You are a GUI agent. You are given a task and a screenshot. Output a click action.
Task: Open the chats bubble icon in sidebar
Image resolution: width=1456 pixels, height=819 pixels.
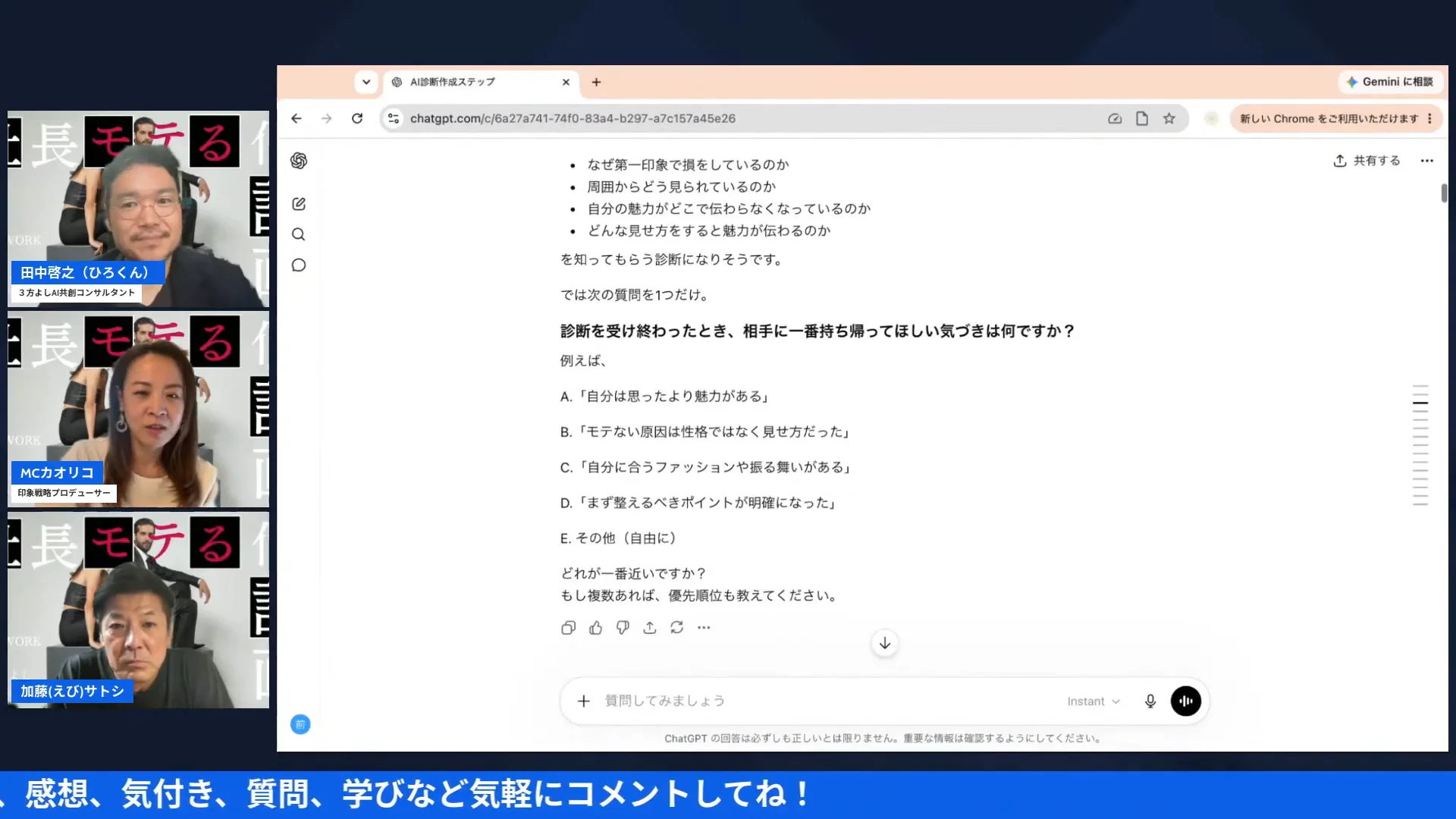click(299, 265)
